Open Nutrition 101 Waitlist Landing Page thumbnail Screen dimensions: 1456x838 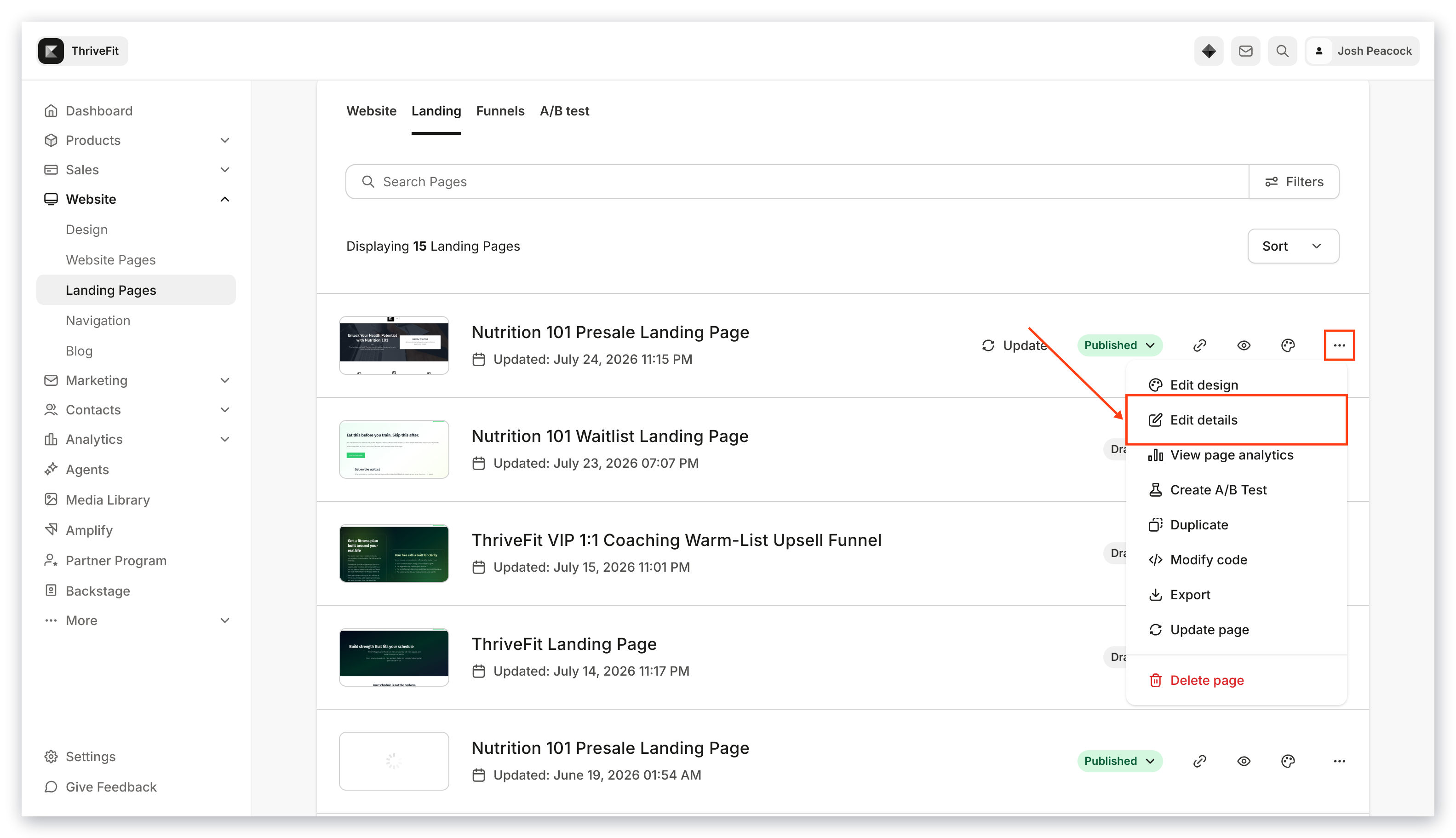click(394, 449)
